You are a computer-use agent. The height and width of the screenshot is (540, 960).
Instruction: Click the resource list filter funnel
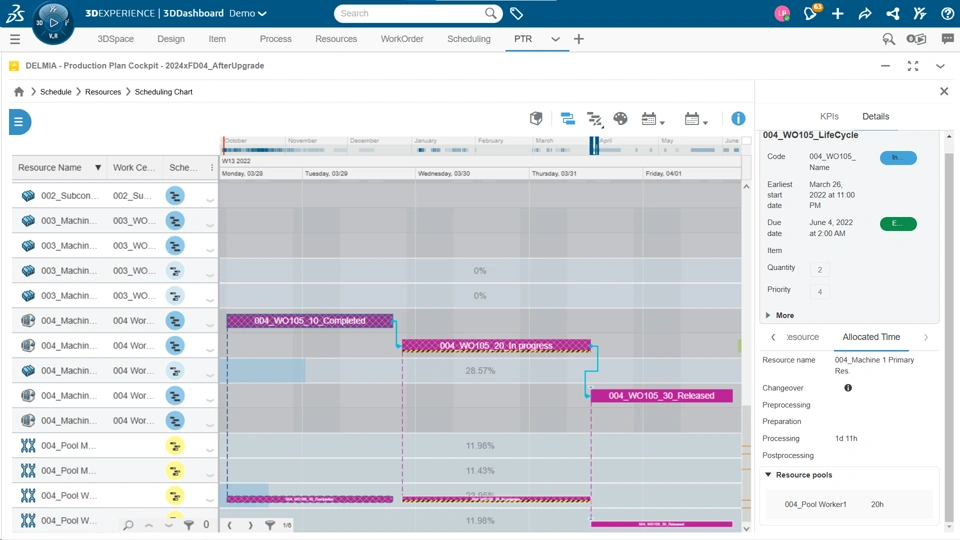(189, 525)
